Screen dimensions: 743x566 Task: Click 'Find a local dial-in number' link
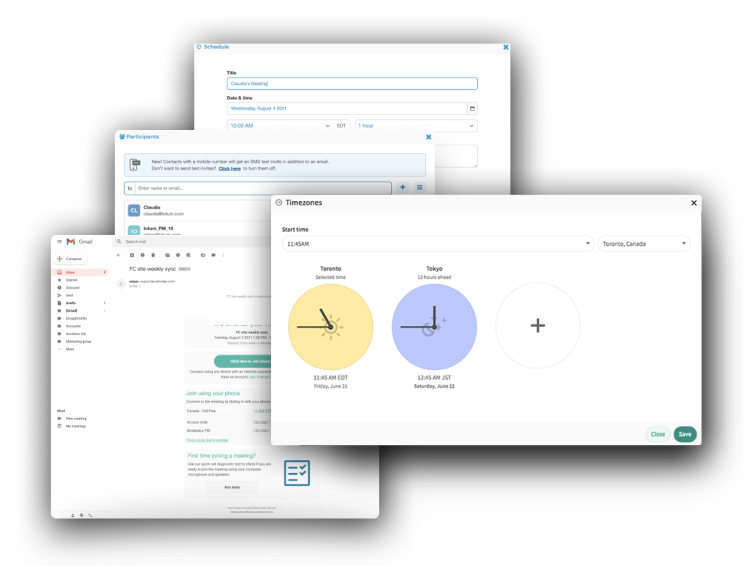click(207, 440)
